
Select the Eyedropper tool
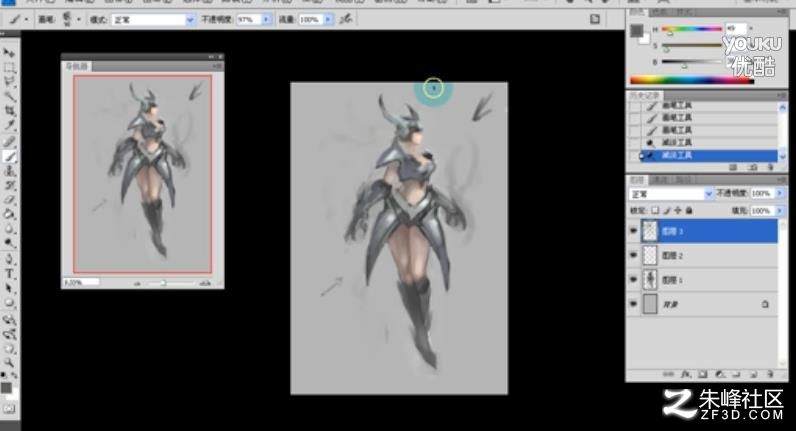tap(9, 125)
